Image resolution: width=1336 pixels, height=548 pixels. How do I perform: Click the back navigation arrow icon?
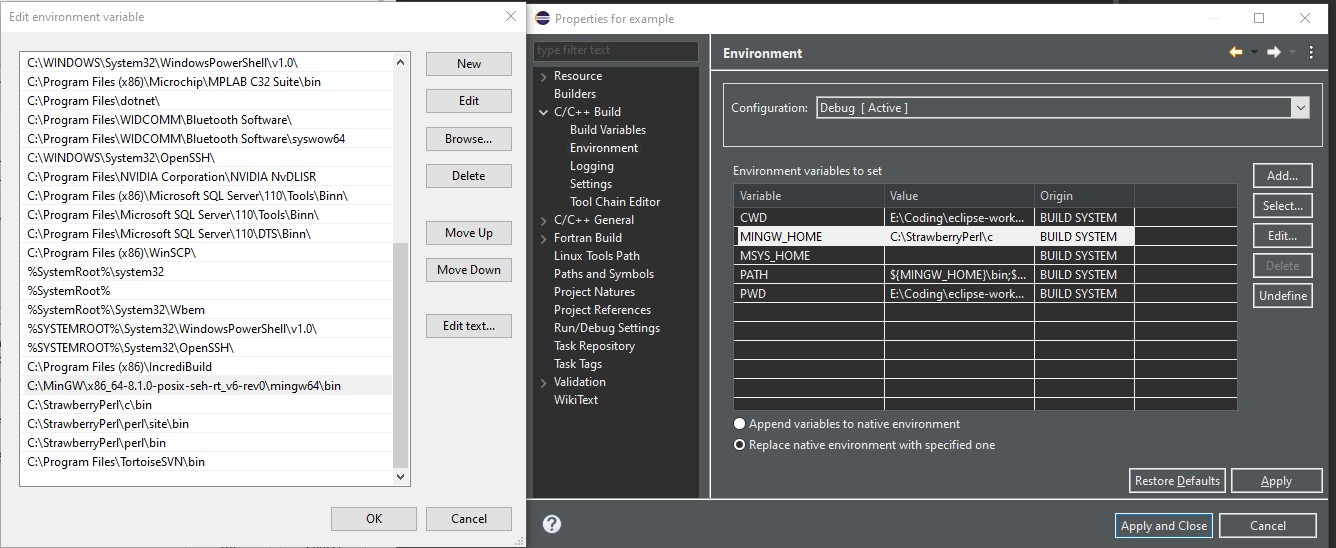coord(1236,53)
